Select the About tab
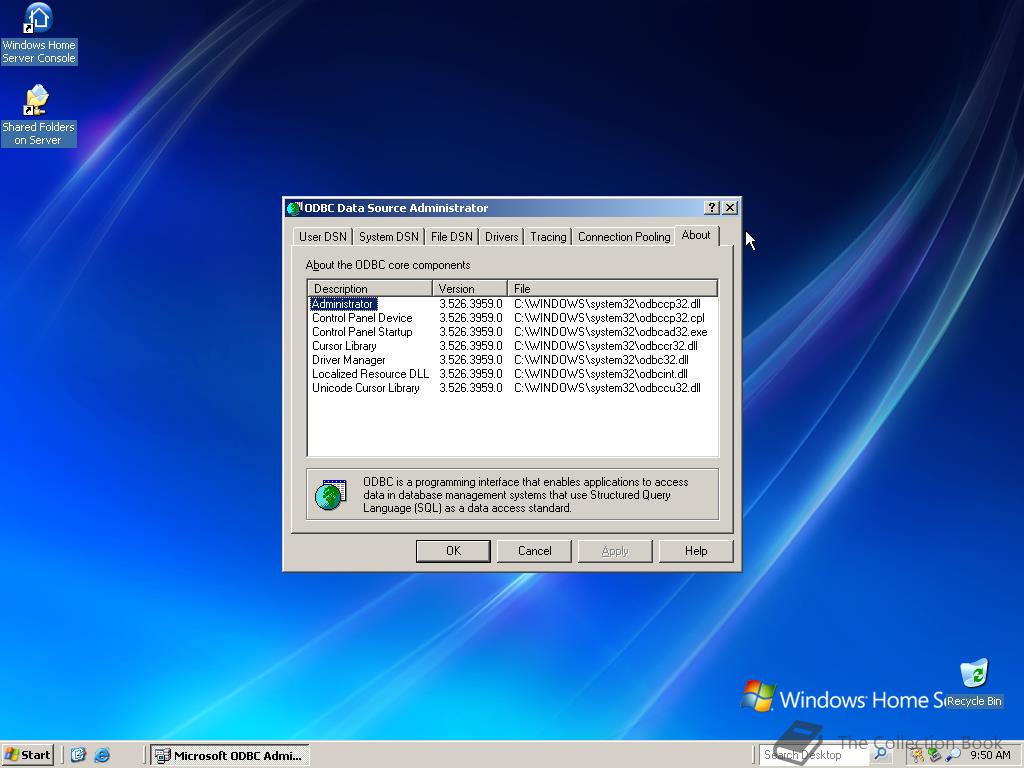1024x768 pixels. click(x=696, y=235)
